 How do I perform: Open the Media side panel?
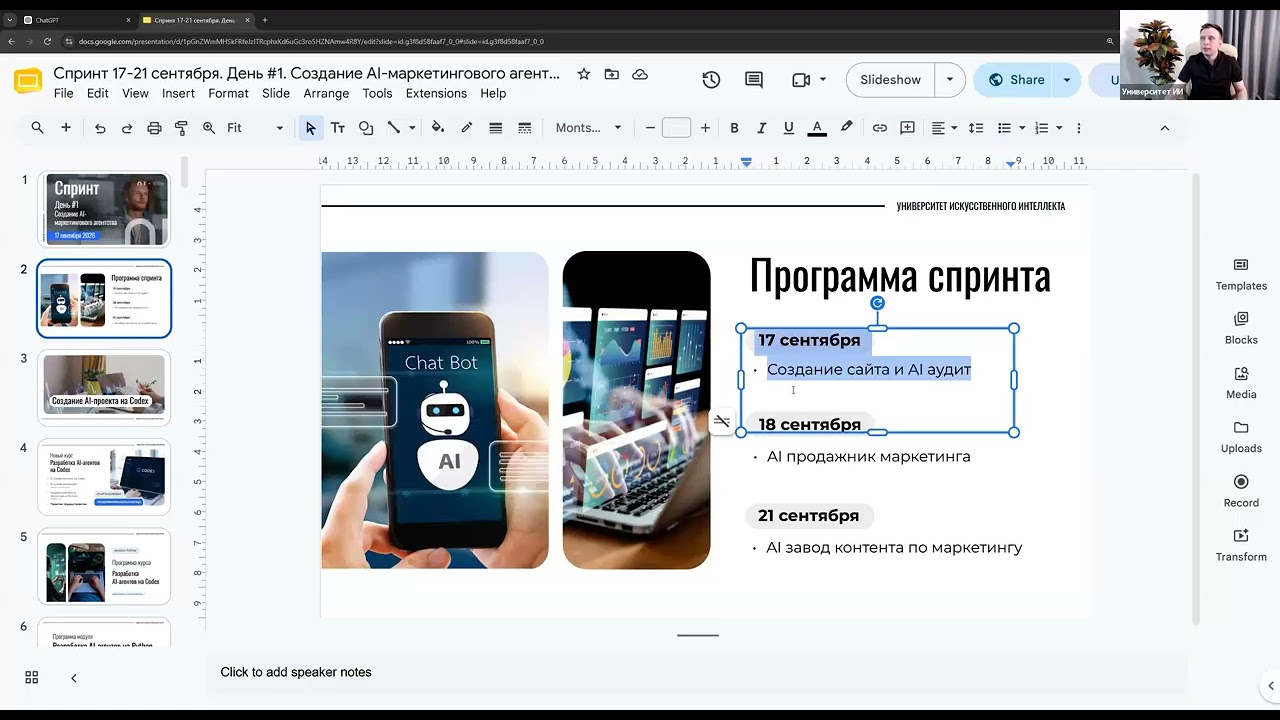[1241, 382]
